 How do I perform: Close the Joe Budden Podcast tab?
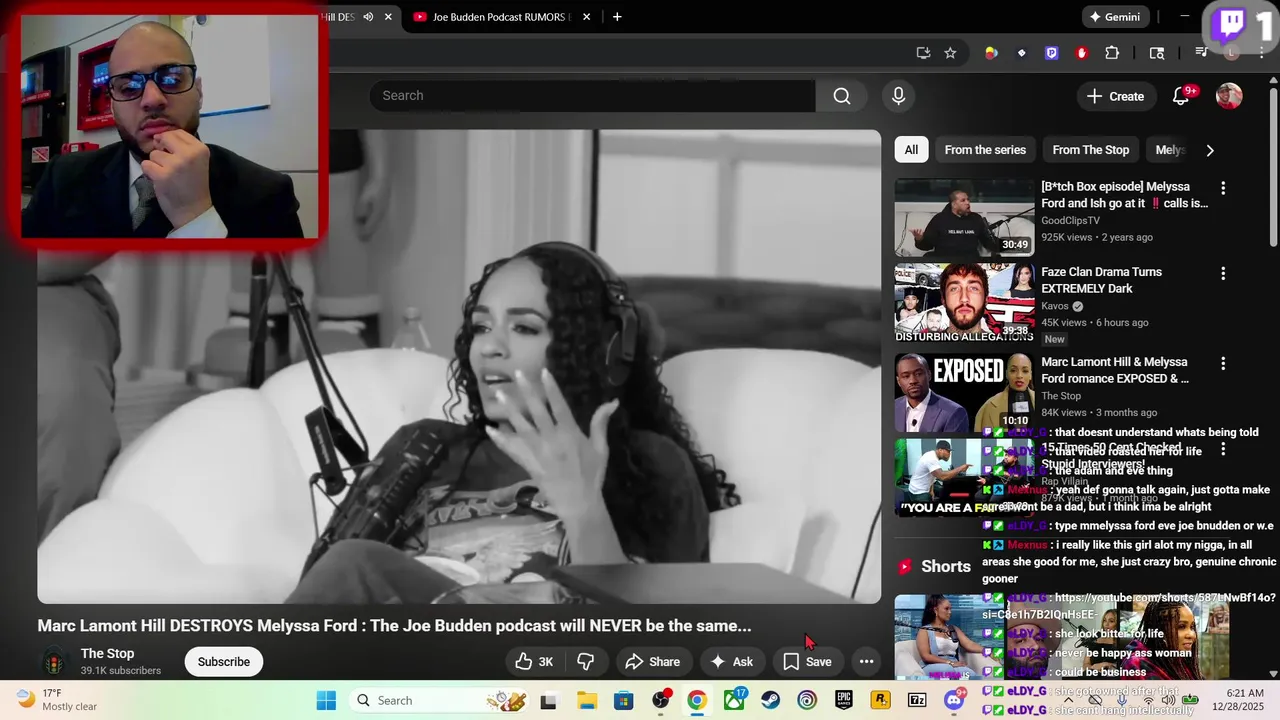point(586,17)
